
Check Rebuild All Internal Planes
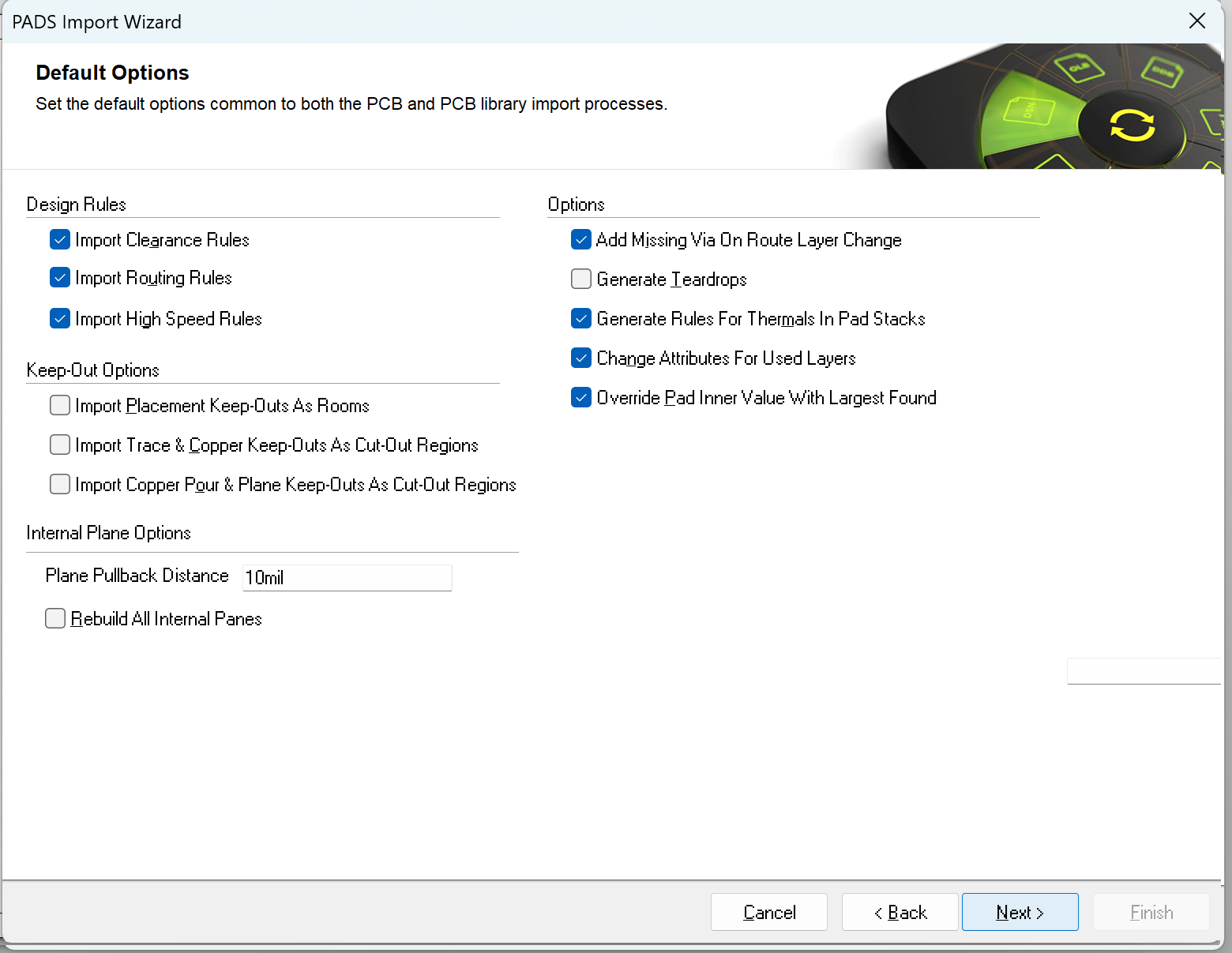(55, 618)
